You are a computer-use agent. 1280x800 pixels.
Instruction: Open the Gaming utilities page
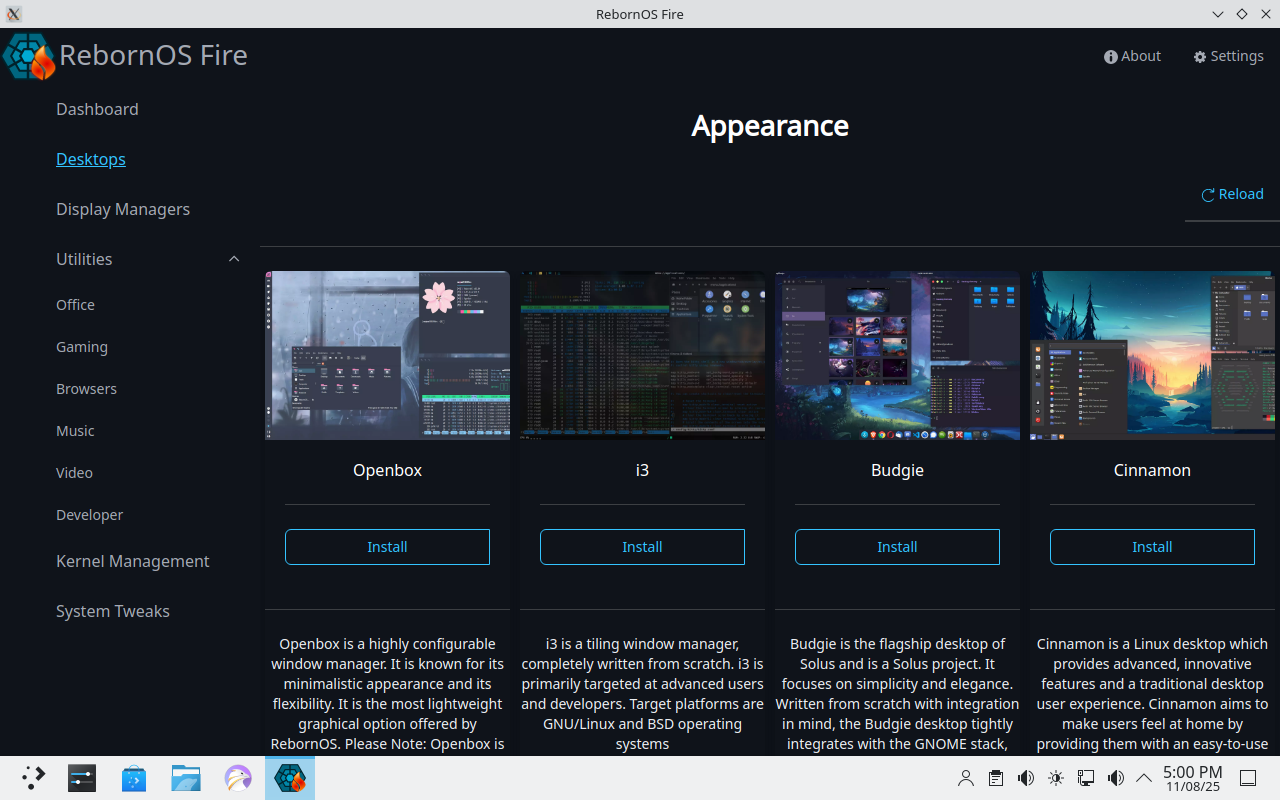[x=82, y=347]
